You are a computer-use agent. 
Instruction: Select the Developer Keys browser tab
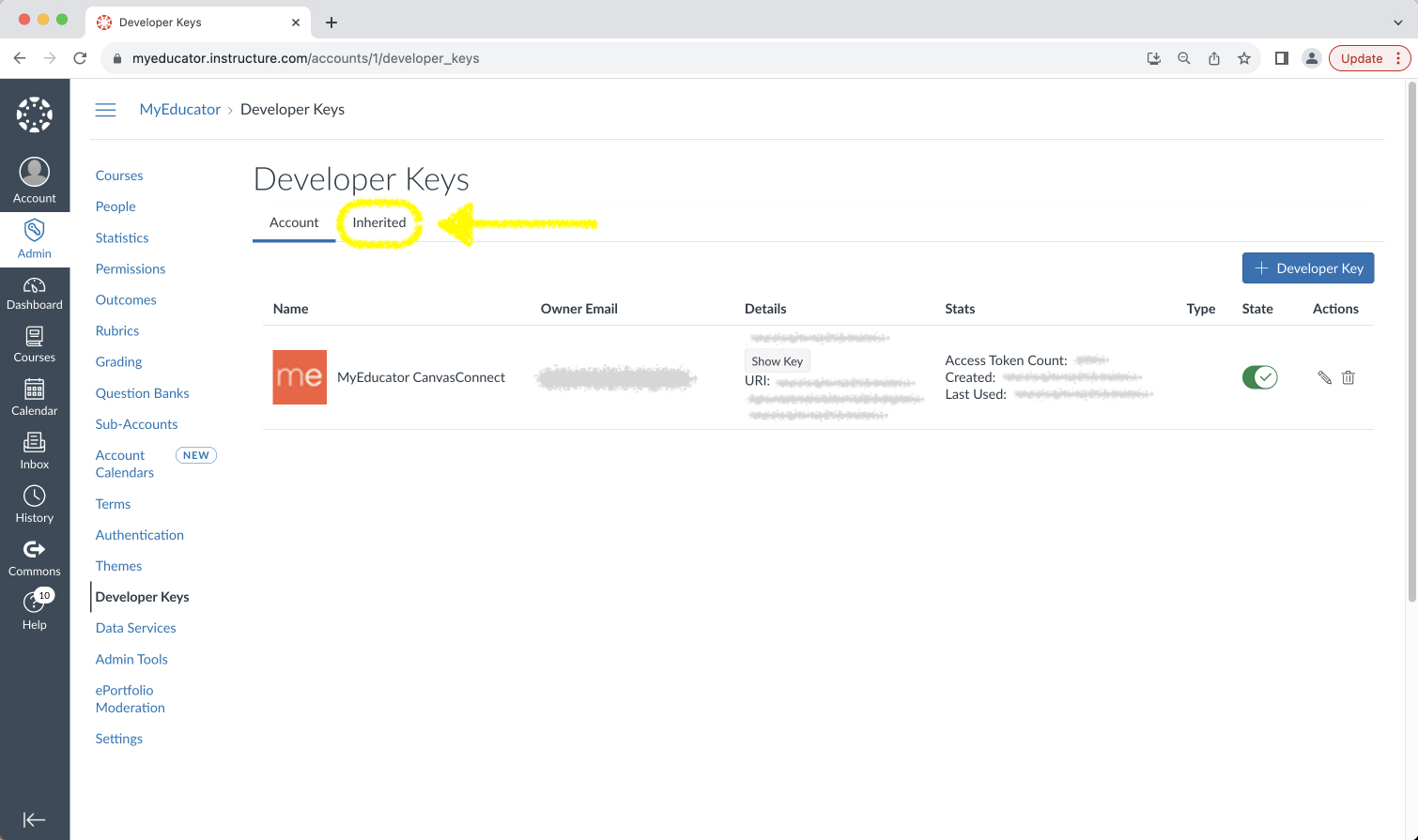coord(200,23)
